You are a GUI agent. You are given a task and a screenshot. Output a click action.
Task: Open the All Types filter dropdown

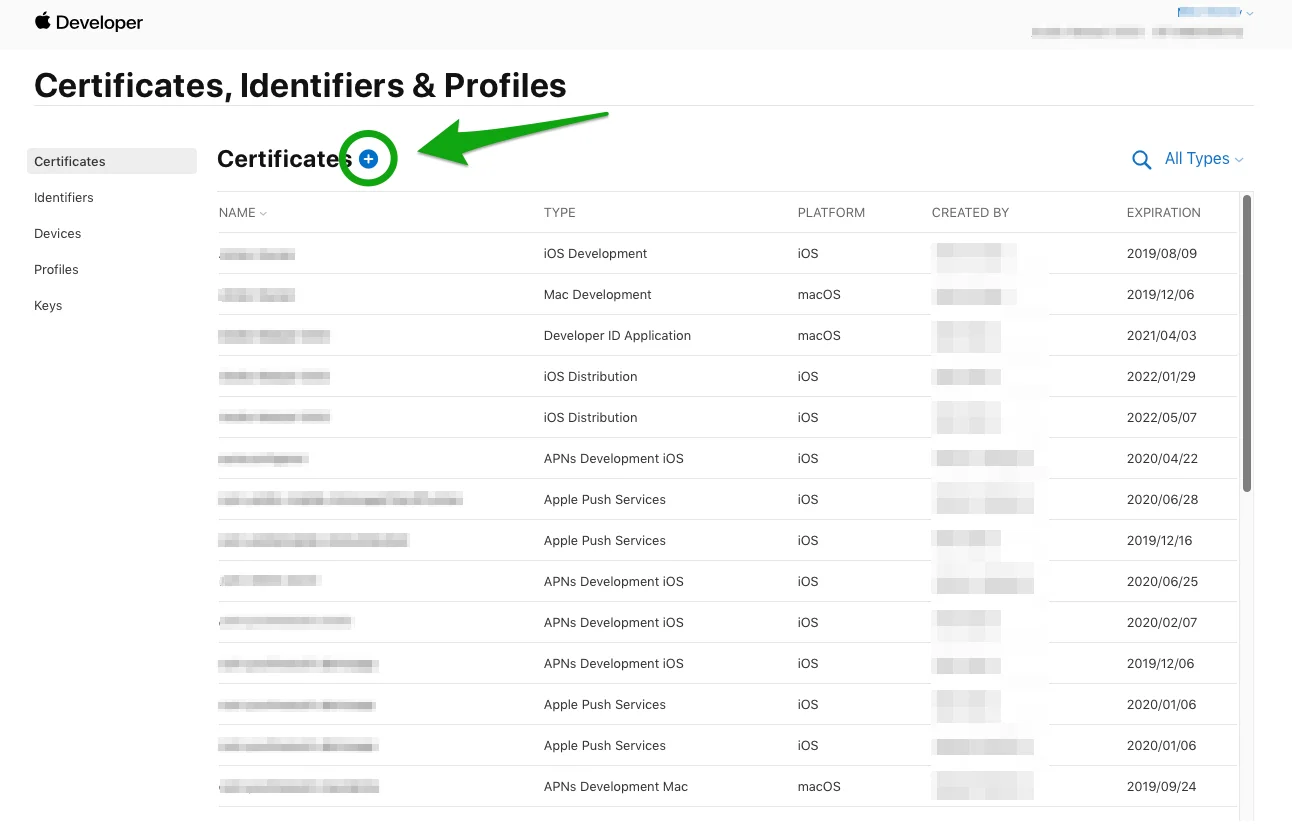pyautogui.click(x=1203, y=159)
